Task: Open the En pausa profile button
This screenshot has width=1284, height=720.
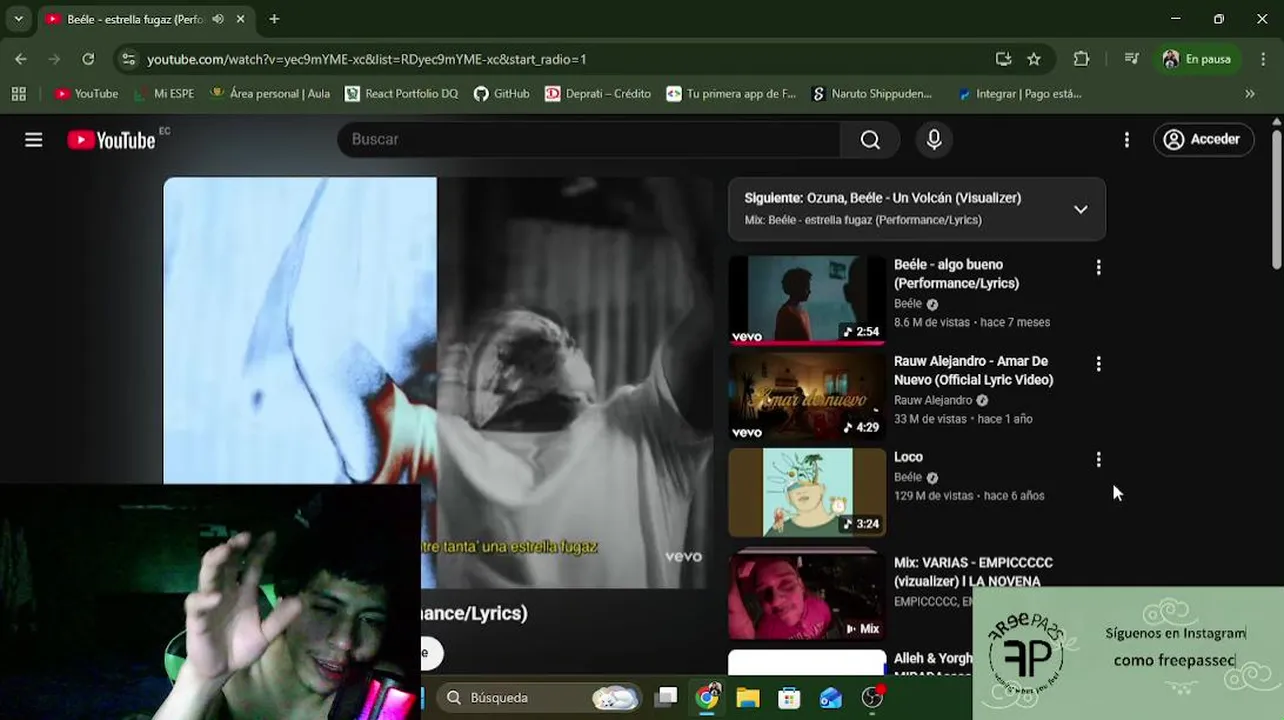Action: [x=1198, y=59]
